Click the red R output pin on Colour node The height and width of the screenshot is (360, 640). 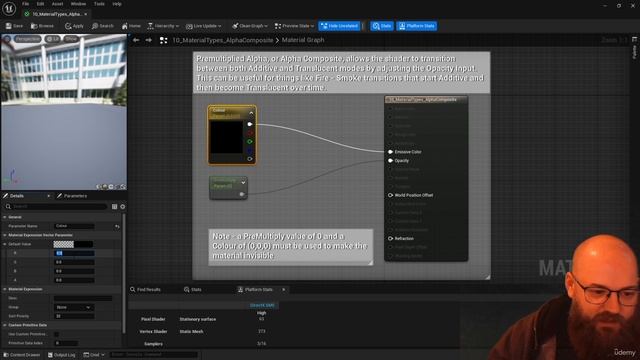(250, 133)
